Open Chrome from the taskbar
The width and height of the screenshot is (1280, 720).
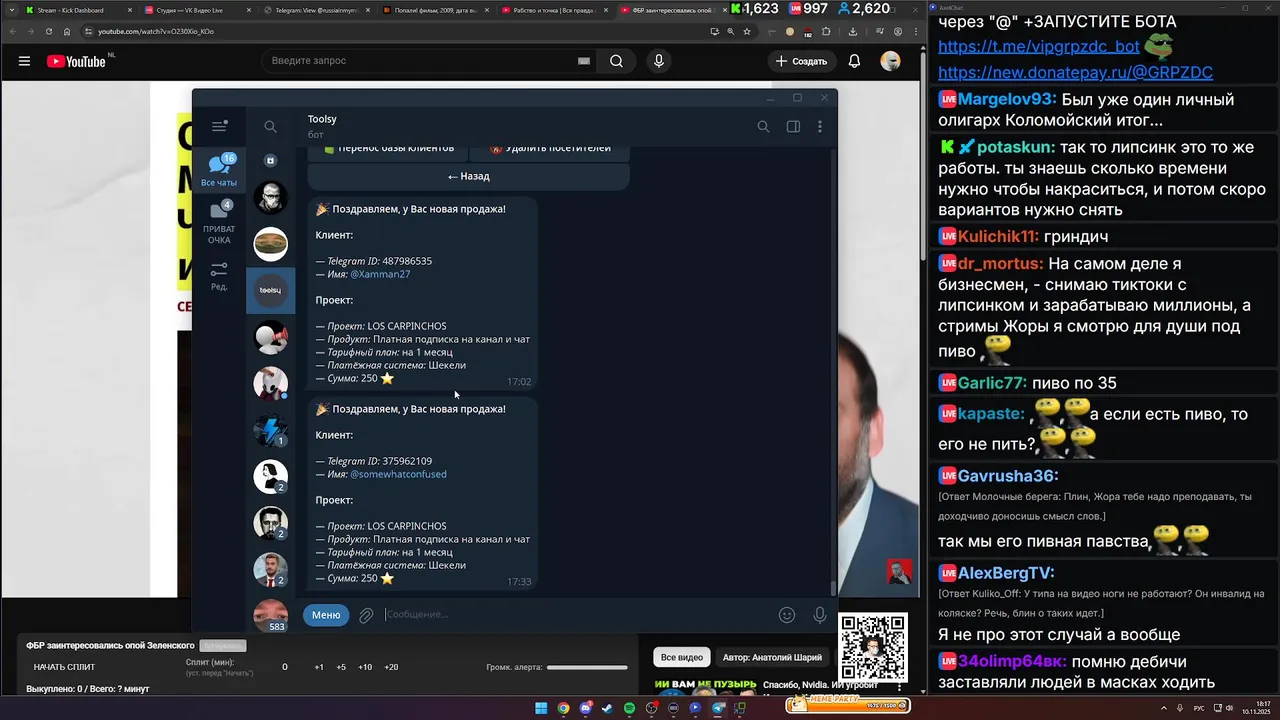click(563, 708)
